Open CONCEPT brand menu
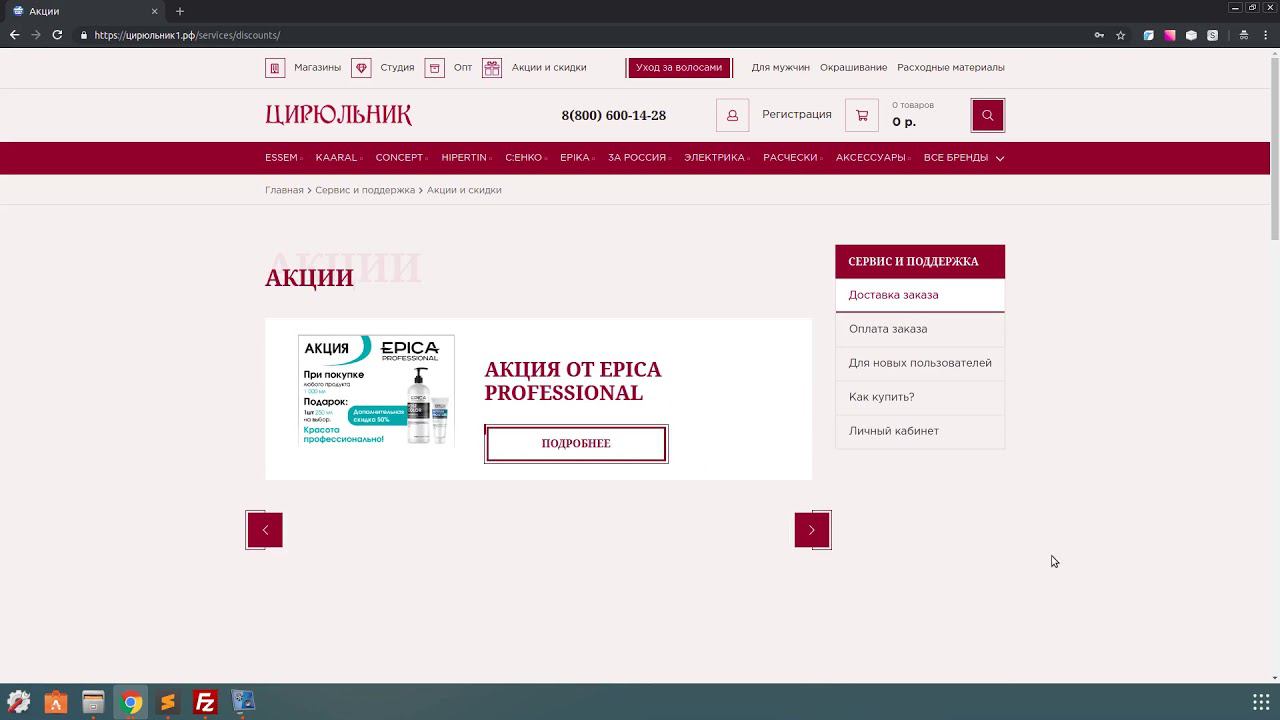The image size is (1280, 720). click(x=400, y=158)
